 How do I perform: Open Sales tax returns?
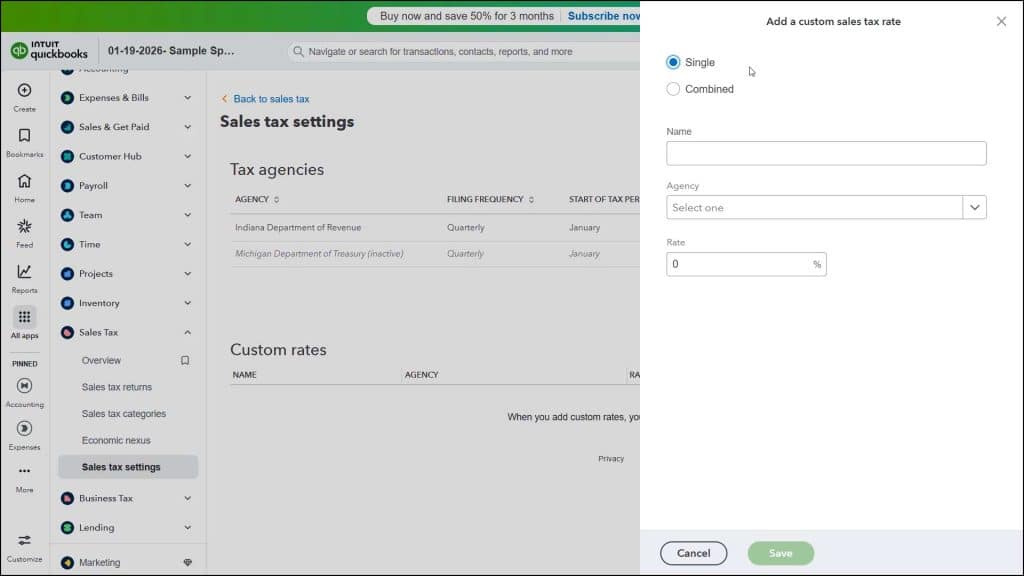tap(115, 387)
